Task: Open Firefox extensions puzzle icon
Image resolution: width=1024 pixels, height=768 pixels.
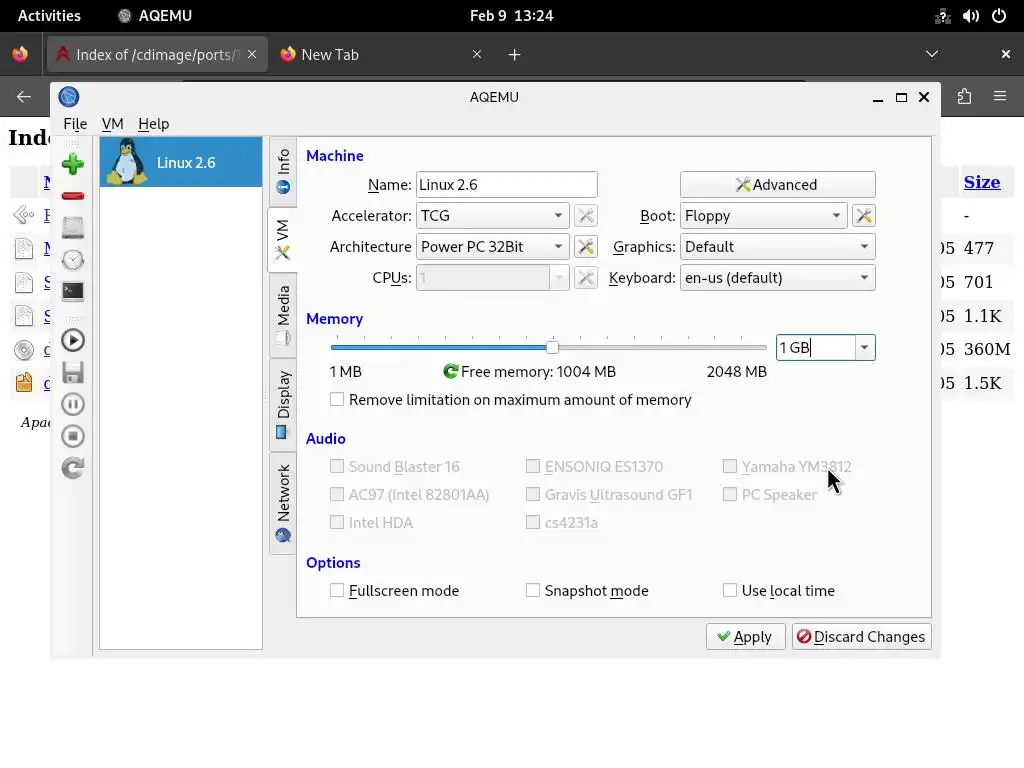Action: (x=964, y=97)
